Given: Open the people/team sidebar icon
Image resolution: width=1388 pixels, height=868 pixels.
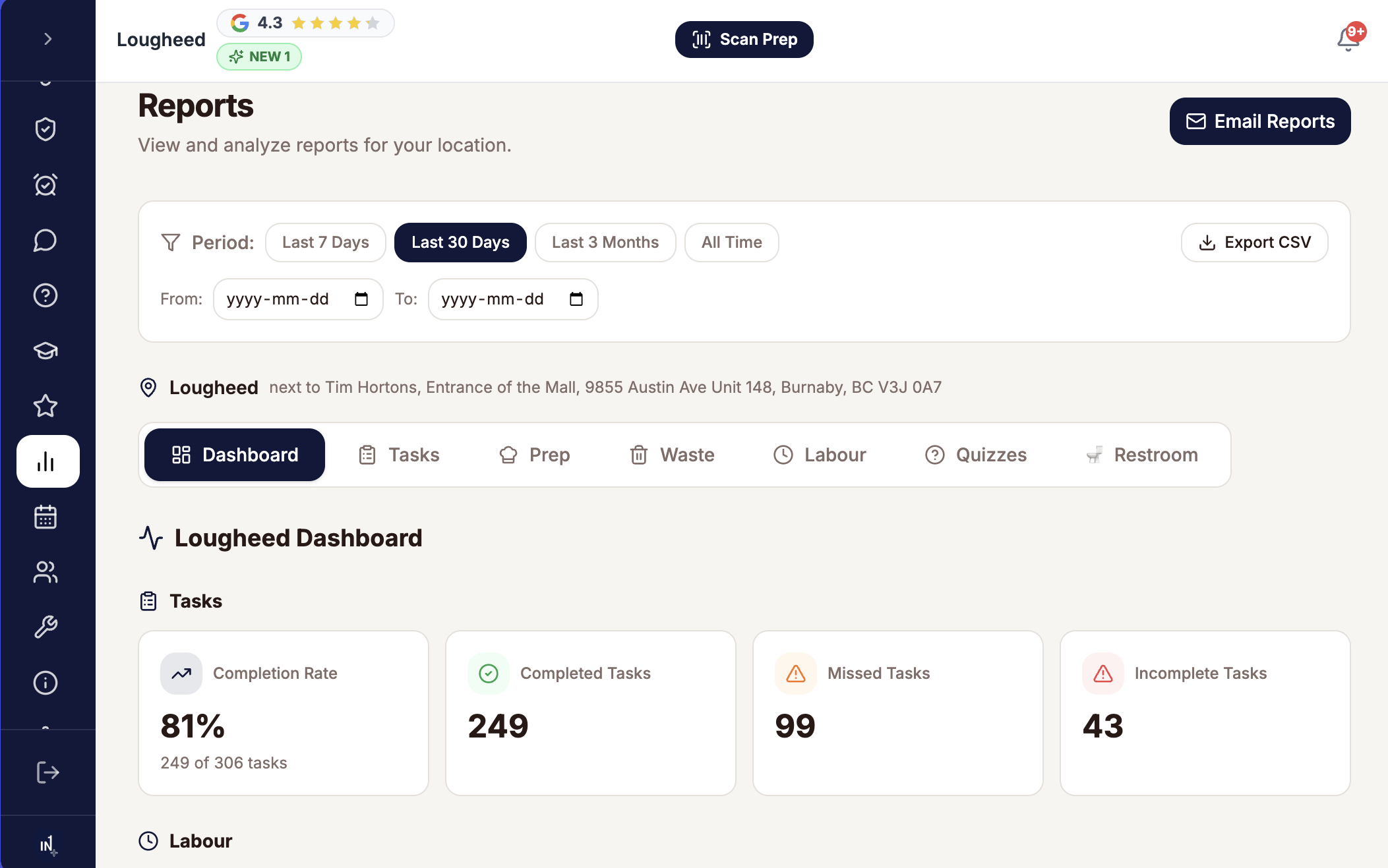Looking at the screenshot, I should (x=45, y=572).
